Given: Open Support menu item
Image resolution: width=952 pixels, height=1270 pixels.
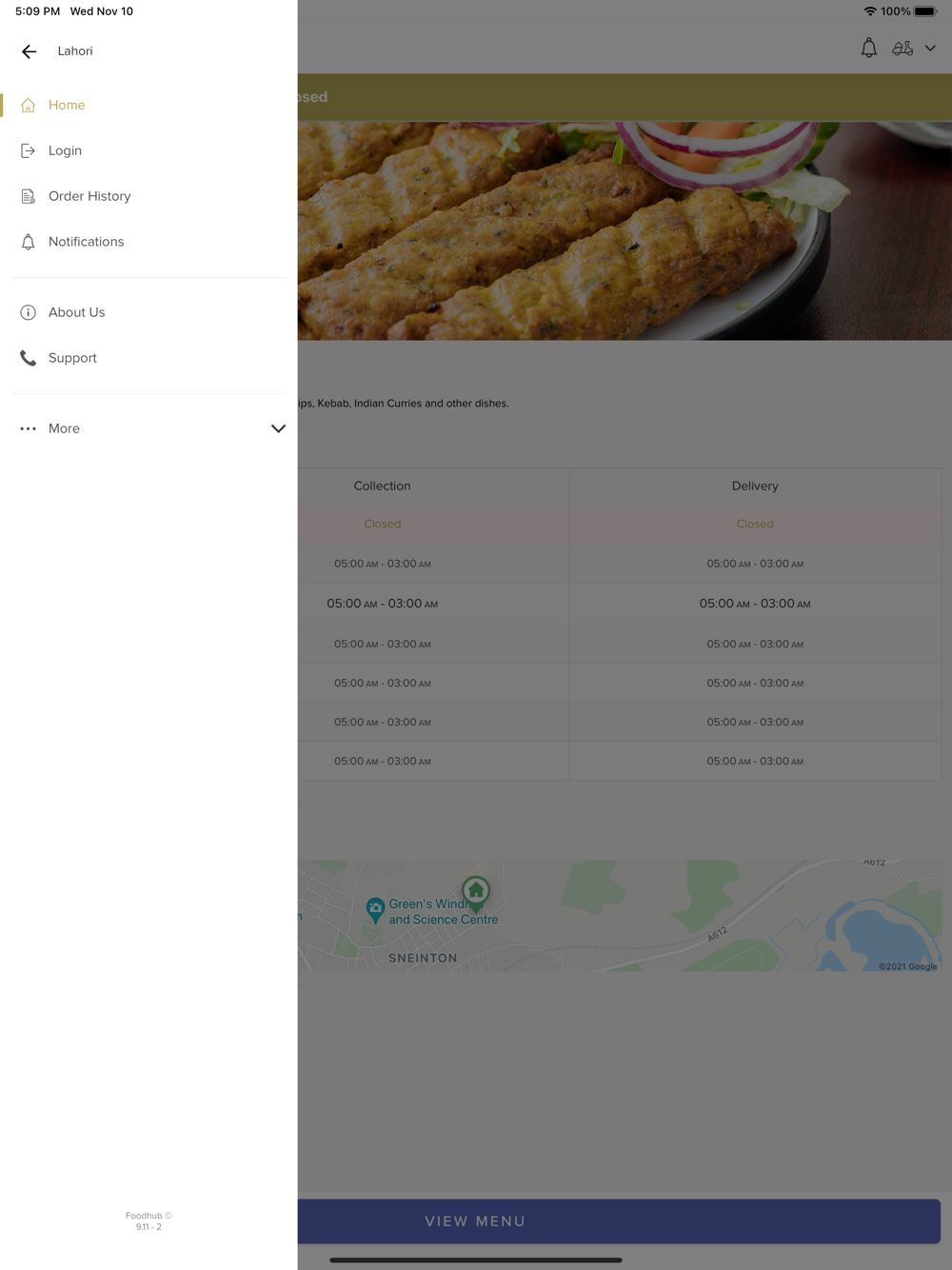Looking at the screenshot, I should pyautogui.click(x=149, y=358).
